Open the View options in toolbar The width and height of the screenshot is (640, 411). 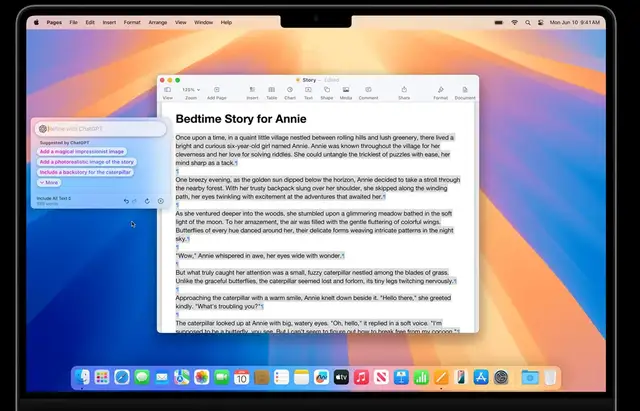pos(167,91)
